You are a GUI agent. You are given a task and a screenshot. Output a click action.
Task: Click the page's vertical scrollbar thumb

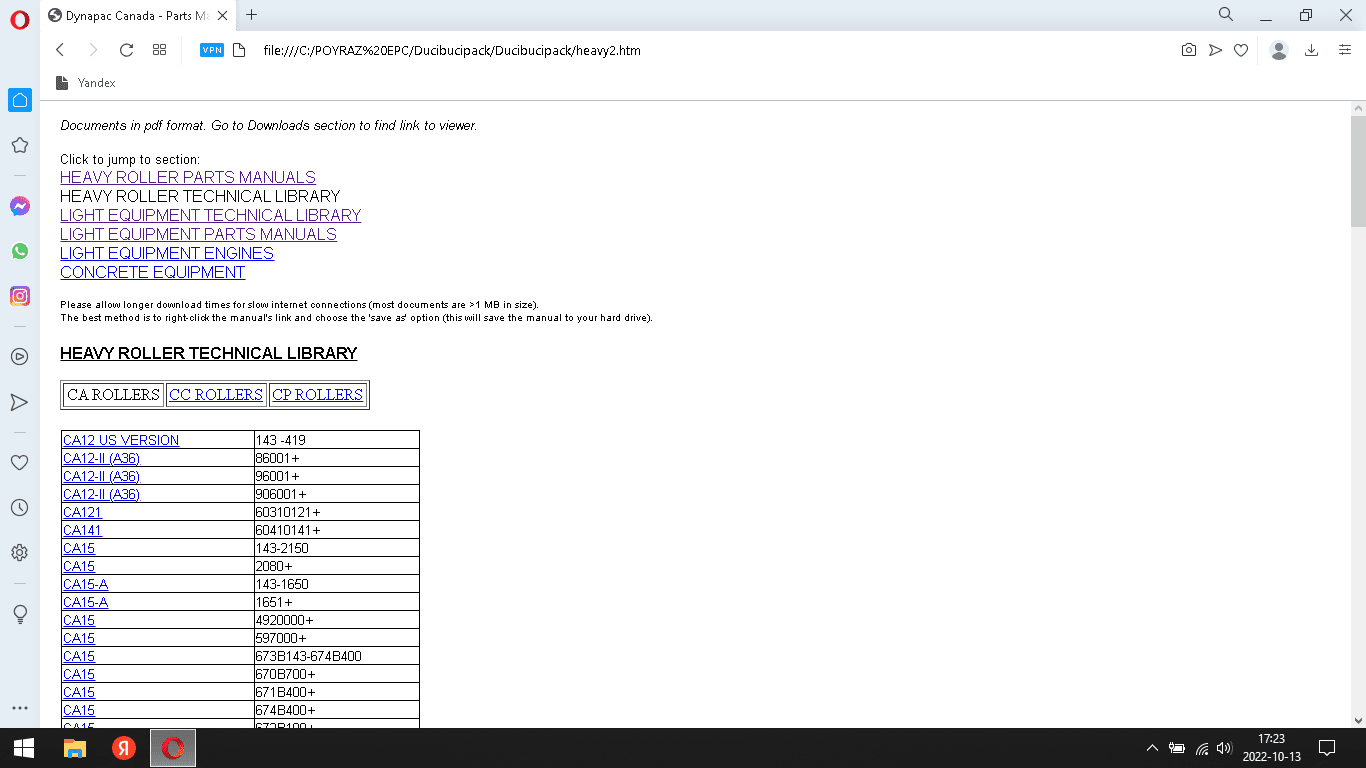click(x=1357, y=170)
